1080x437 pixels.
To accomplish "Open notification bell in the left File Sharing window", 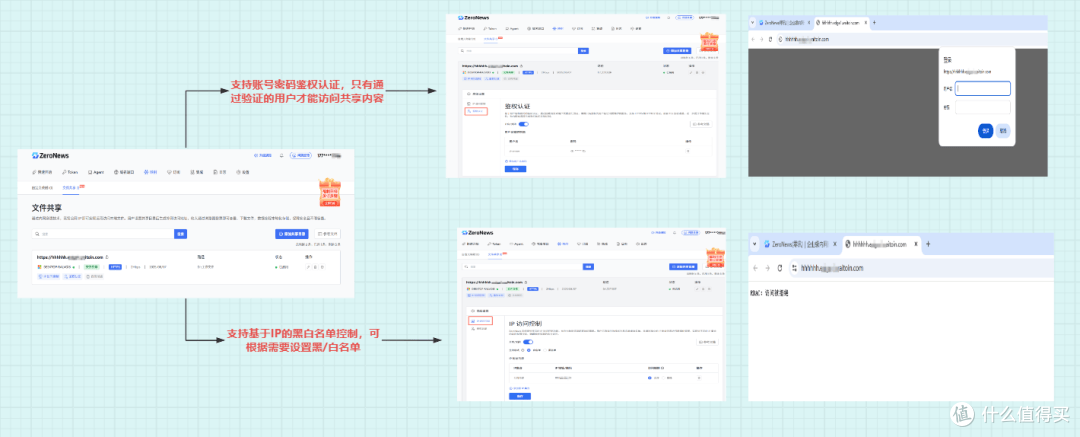I will pos(282,156).
